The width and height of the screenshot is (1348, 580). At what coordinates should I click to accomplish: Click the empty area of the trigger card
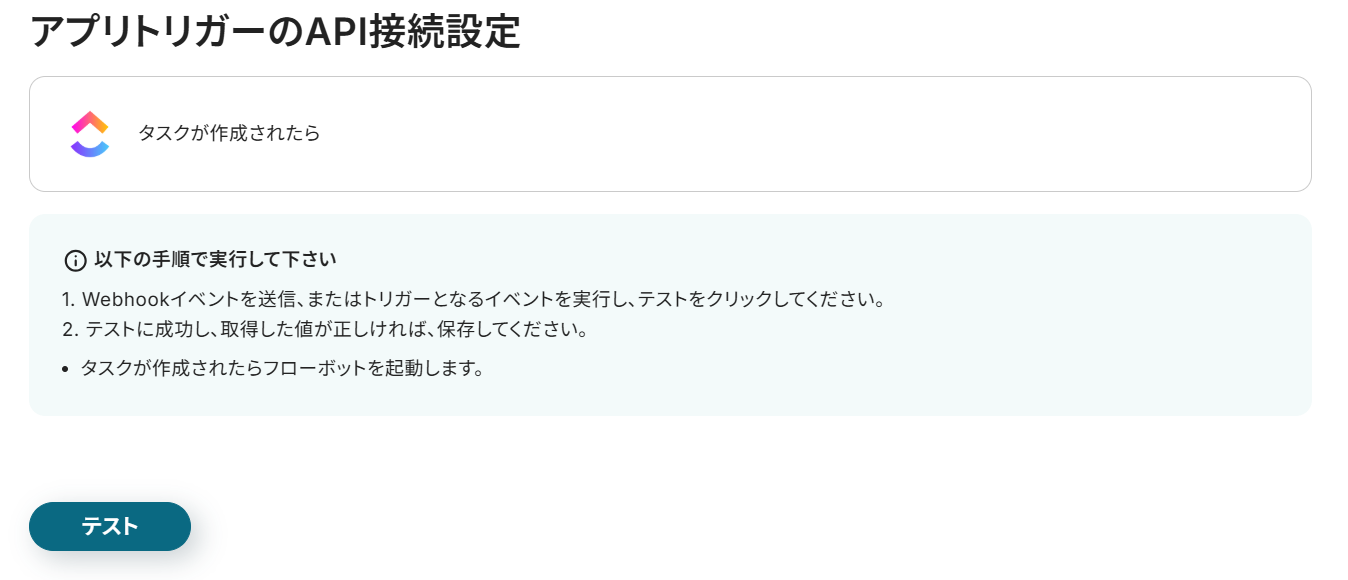800,134
